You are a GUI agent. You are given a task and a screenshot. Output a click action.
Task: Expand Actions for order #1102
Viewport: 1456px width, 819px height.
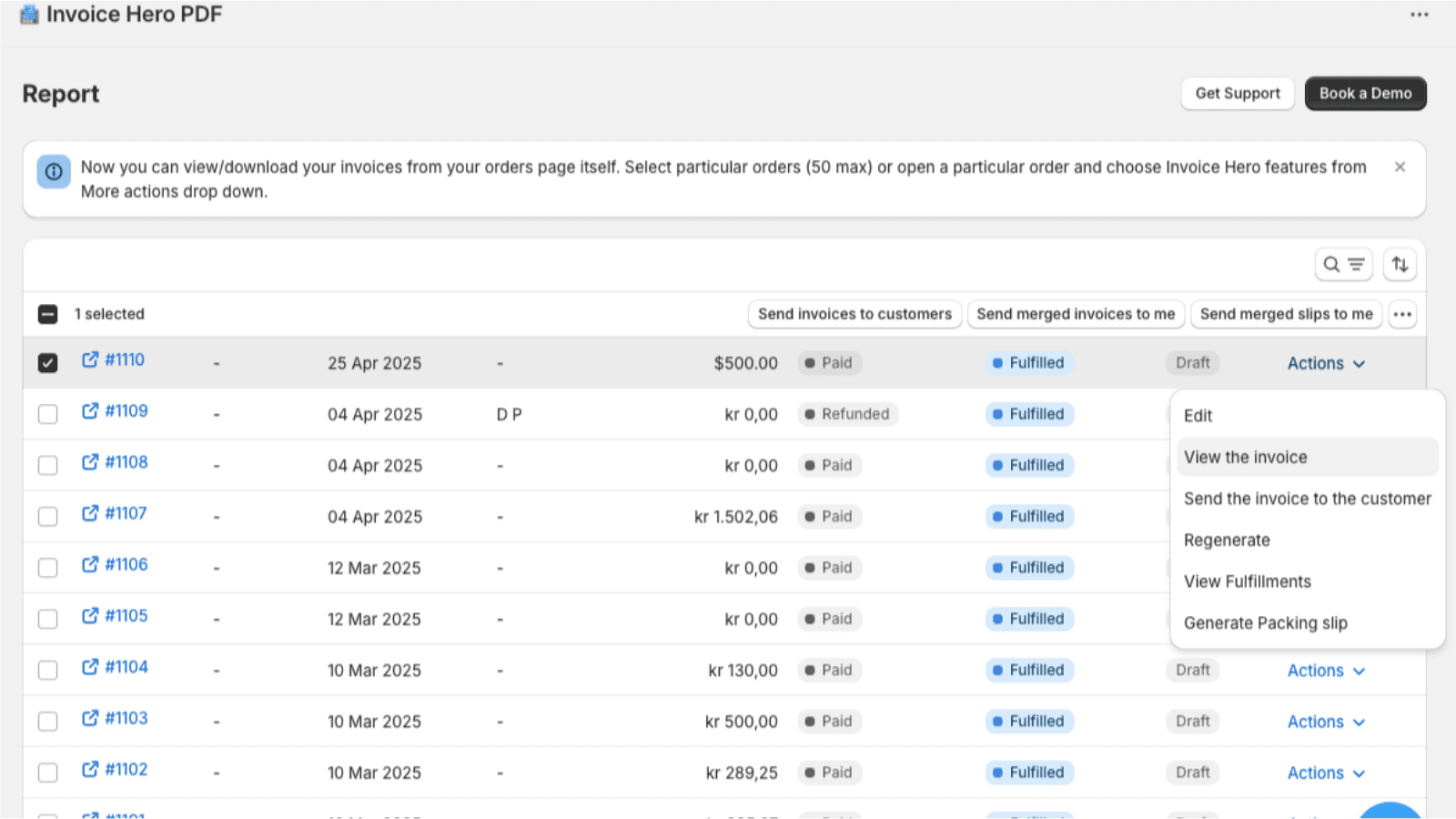[1324, 772]
